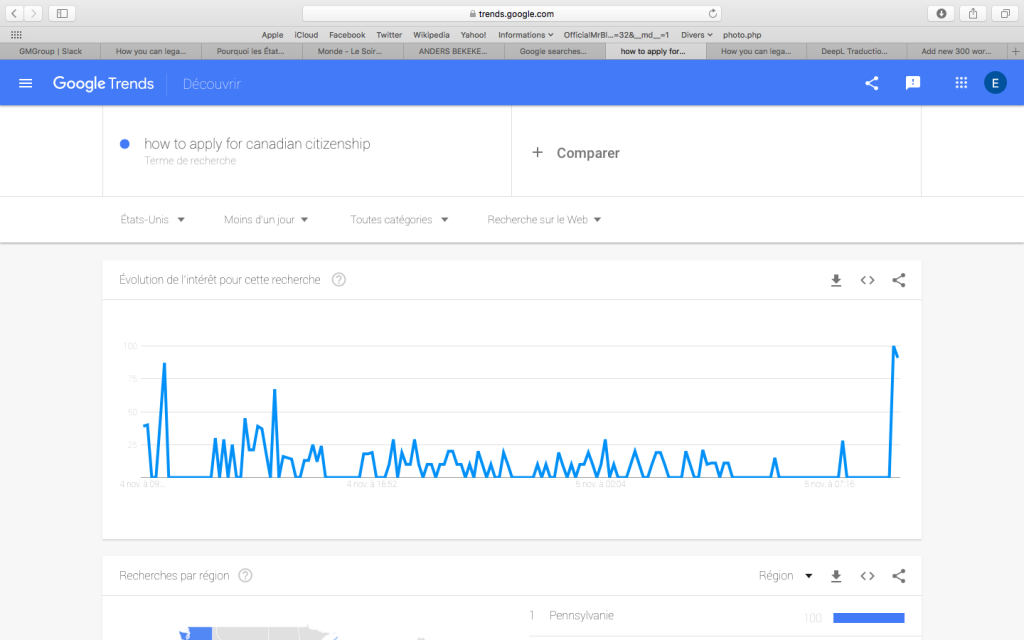The height and width of the screenshot is (640, 1024).
Task: Expand the États-Unis country dropdown
Action: pyautogui.click(x=153, y=220)
